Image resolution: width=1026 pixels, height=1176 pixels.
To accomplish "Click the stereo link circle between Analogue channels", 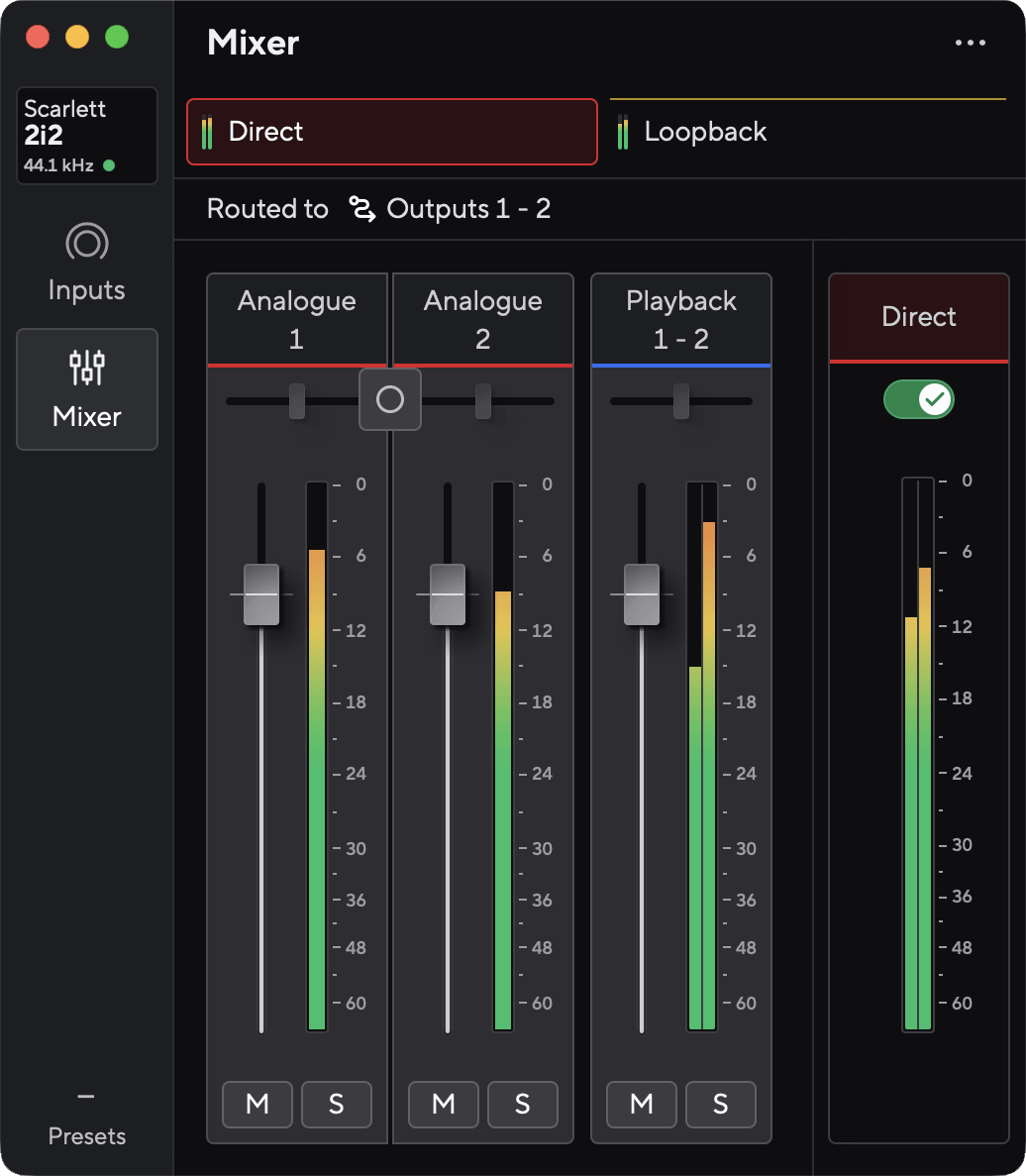I will point(390,399).
